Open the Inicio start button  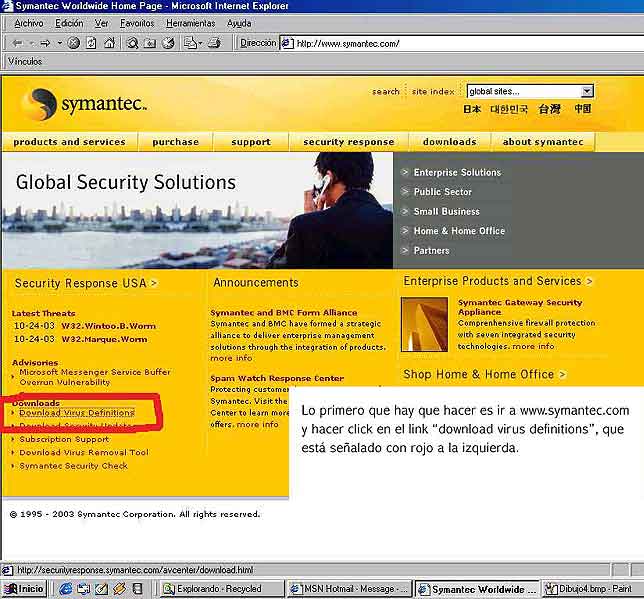click(24, 589)
